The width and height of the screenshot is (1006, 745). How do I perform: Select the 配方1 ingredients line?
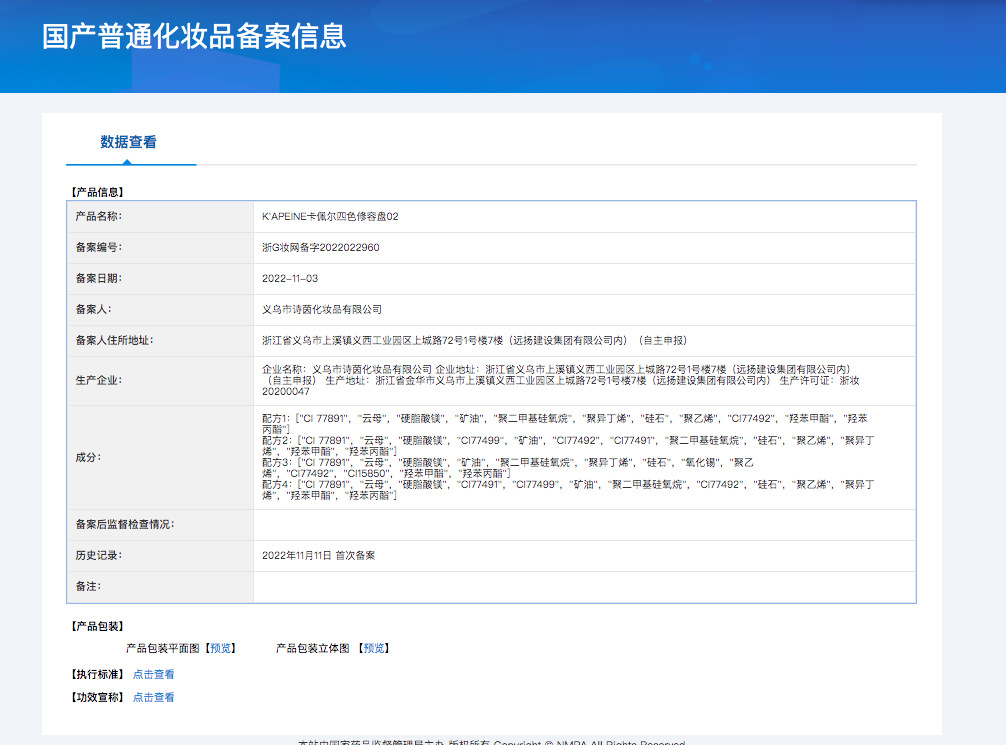coord(565,424)
